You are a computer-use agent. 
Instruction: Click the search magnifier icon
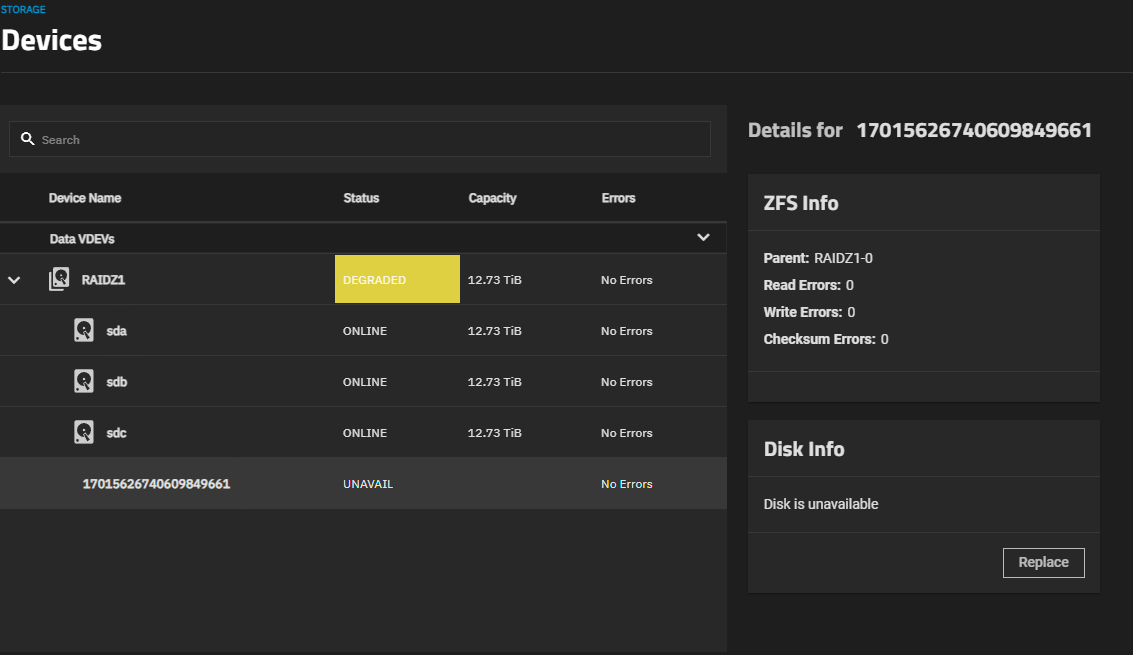tap(27, 139)
